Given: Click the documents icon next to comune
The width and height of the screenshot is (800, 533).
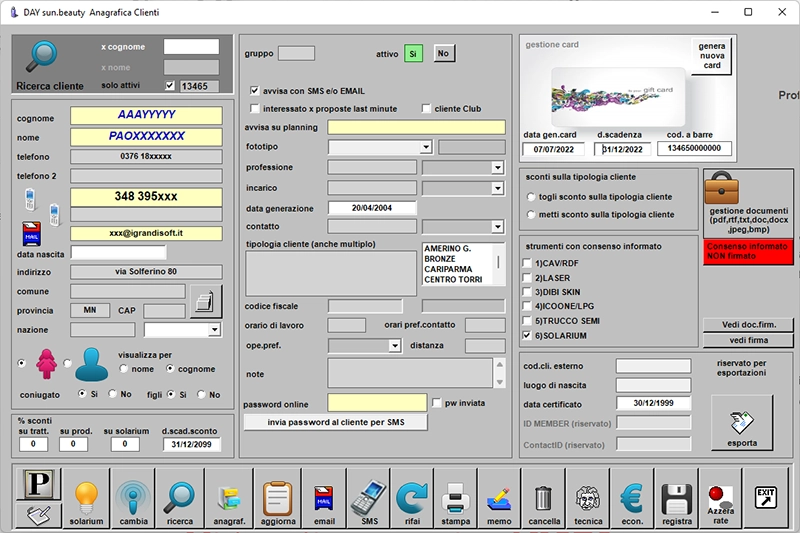Looking at the screenshot, I should coord(206,301).
